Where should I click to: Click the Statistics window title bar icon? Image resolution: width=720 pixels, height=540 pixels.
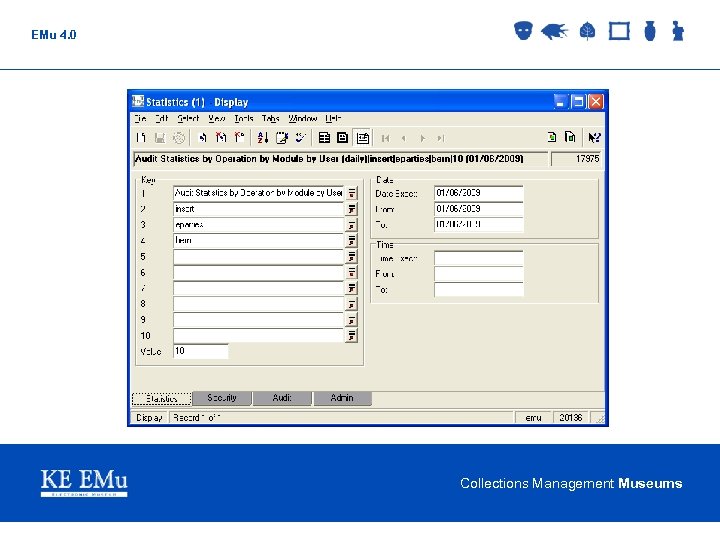pyautogui.click(x=138, y=101)
